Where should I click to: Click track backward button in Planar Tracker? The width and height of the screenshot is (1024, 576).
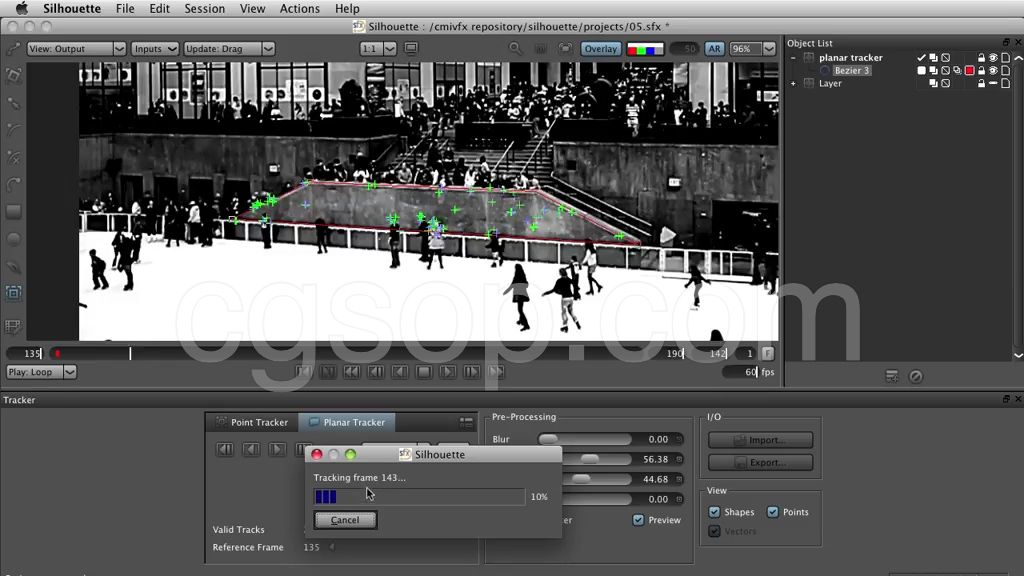tap(251, 449)
